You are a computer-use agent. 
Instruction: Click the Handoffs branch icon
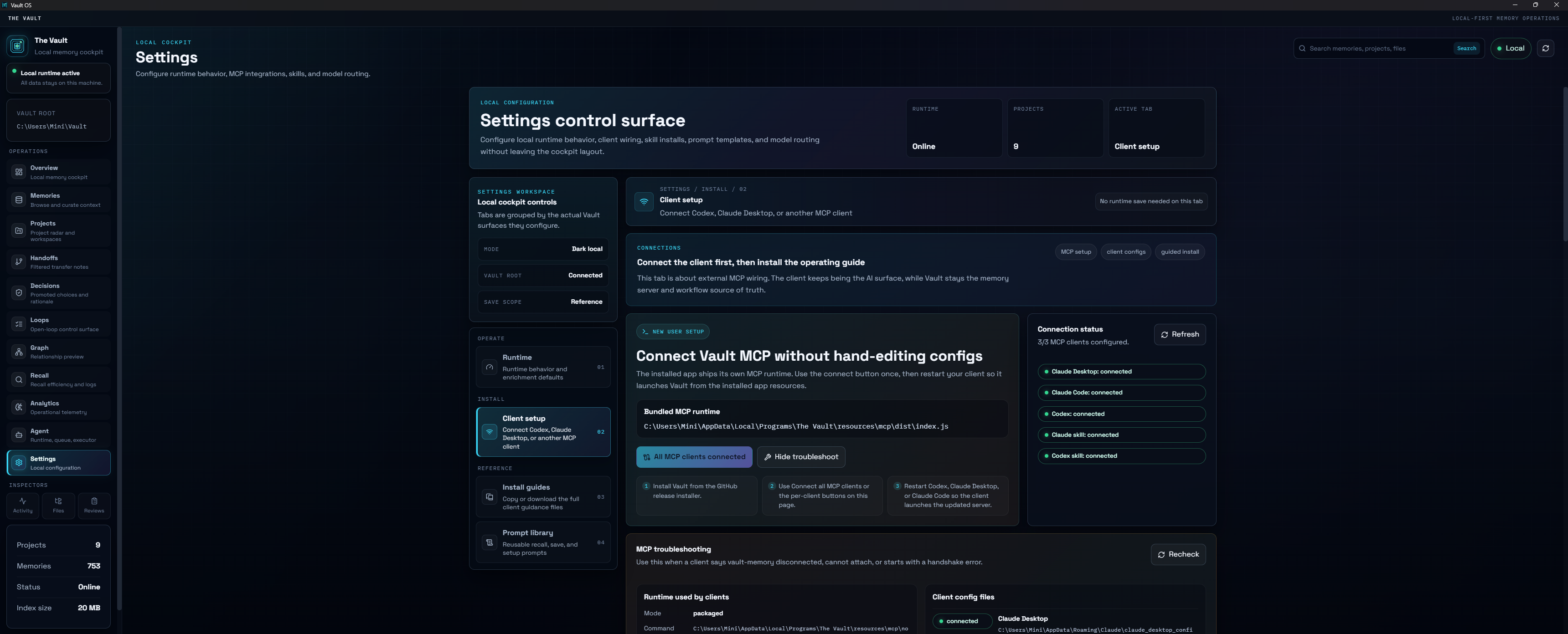[x=19, y=261]
